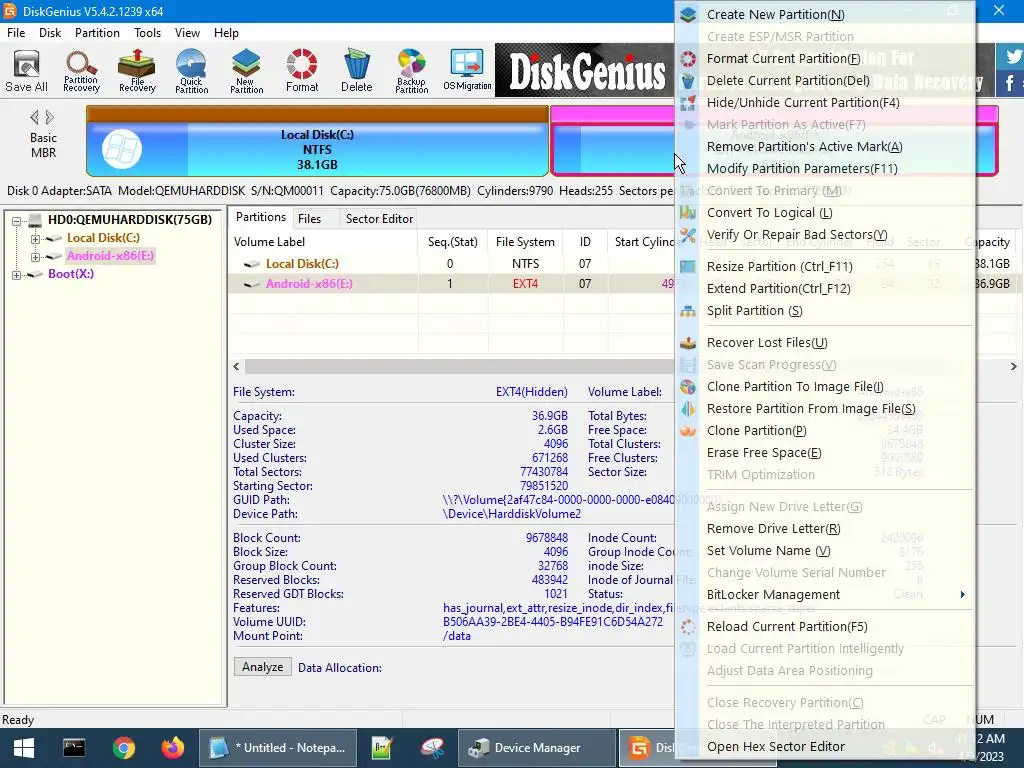Open the File menu

pos(16,33)
